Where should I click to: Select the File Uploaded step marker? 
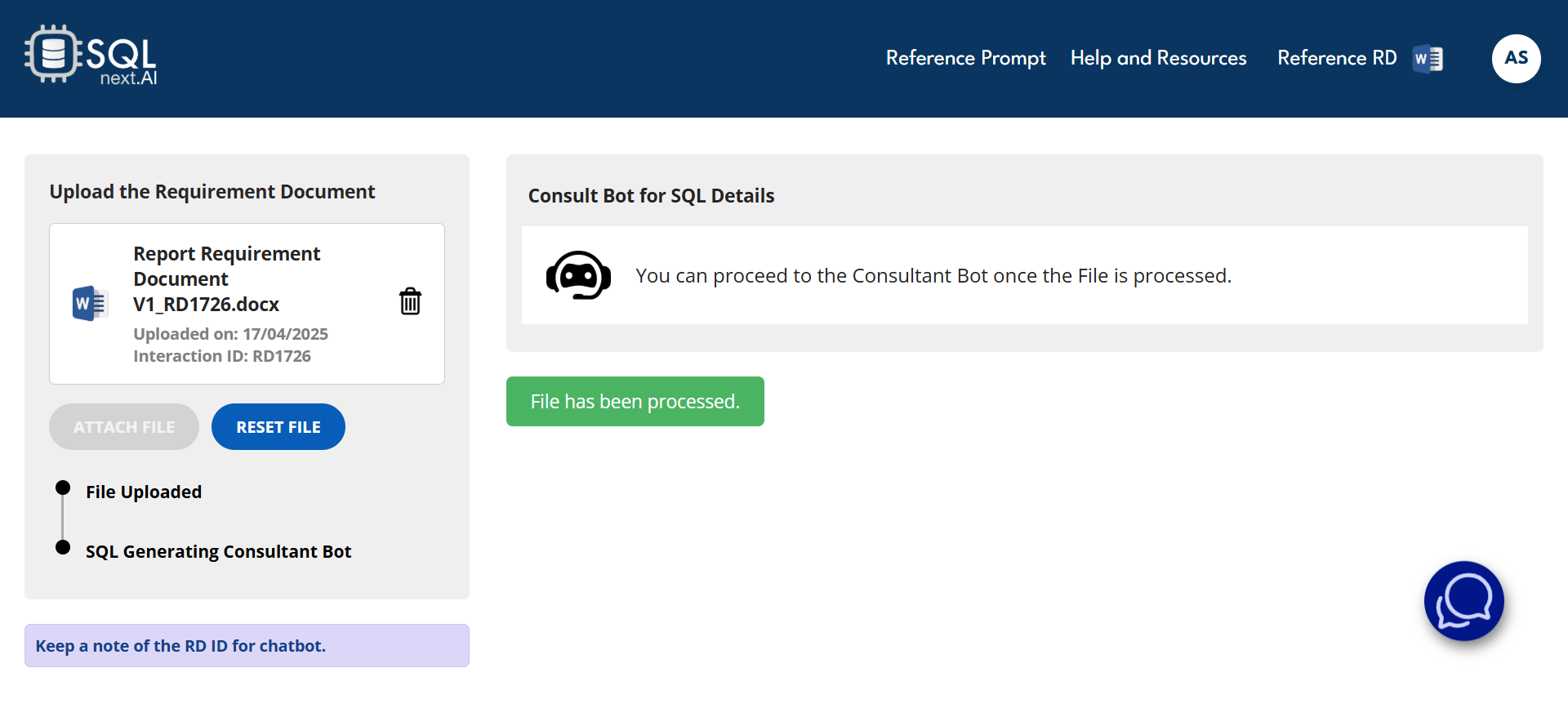63,488
